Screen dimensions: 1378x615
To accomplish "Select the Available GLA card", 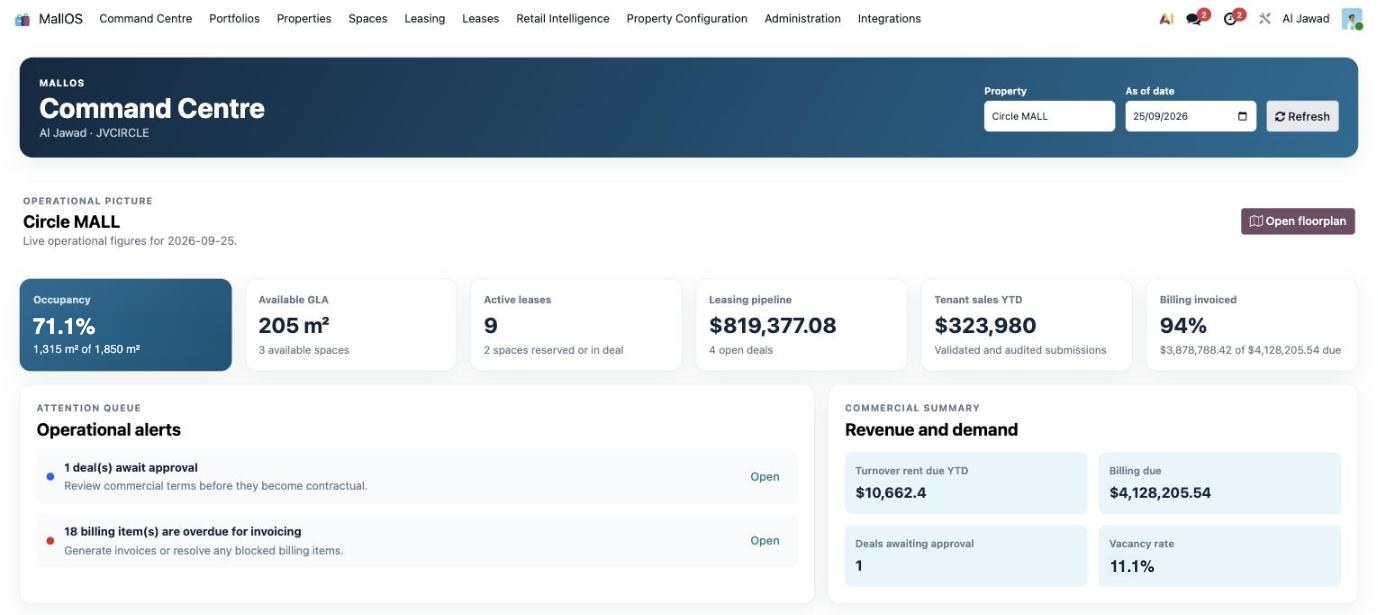I will (351, 325).
